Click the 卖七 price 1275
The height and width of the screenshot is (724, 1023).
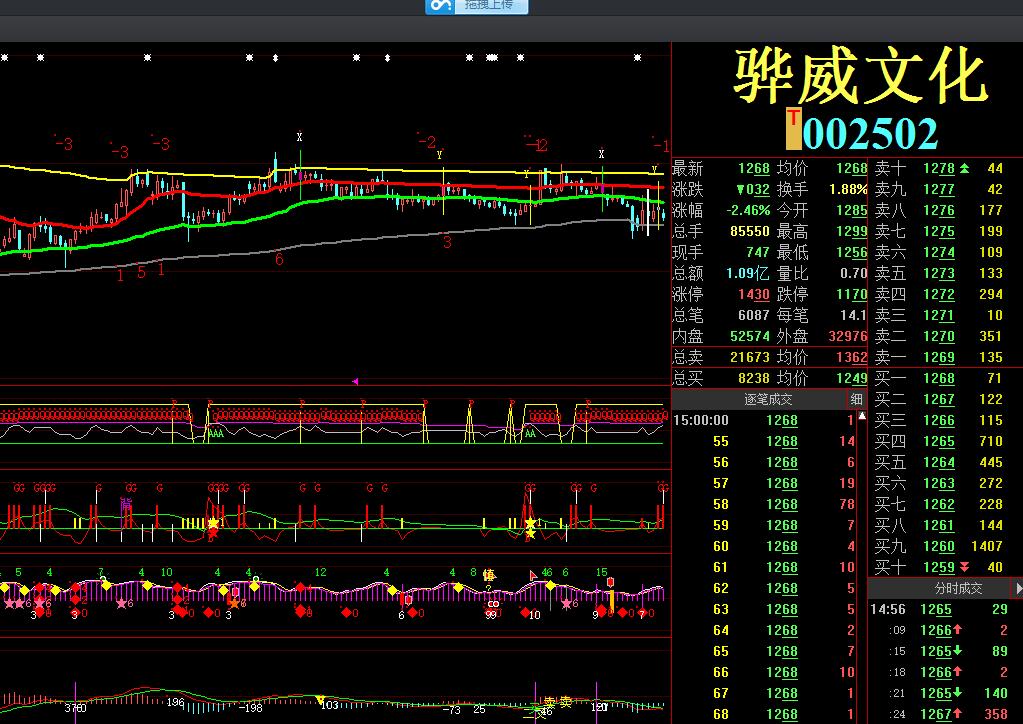click(939, 232)
